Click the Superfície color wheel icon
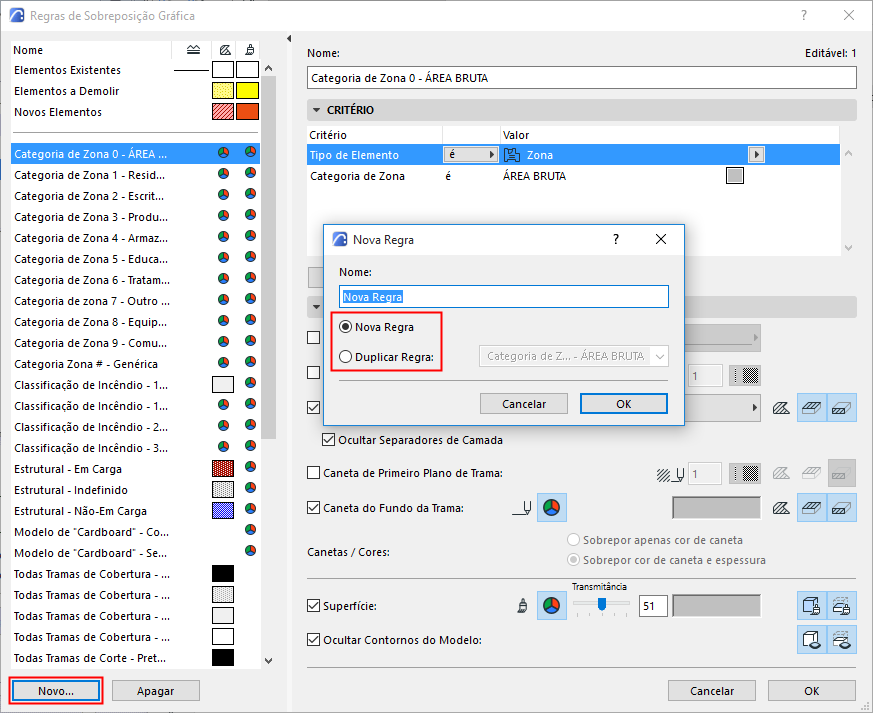873x713 pixels. [x=552, y=606]
